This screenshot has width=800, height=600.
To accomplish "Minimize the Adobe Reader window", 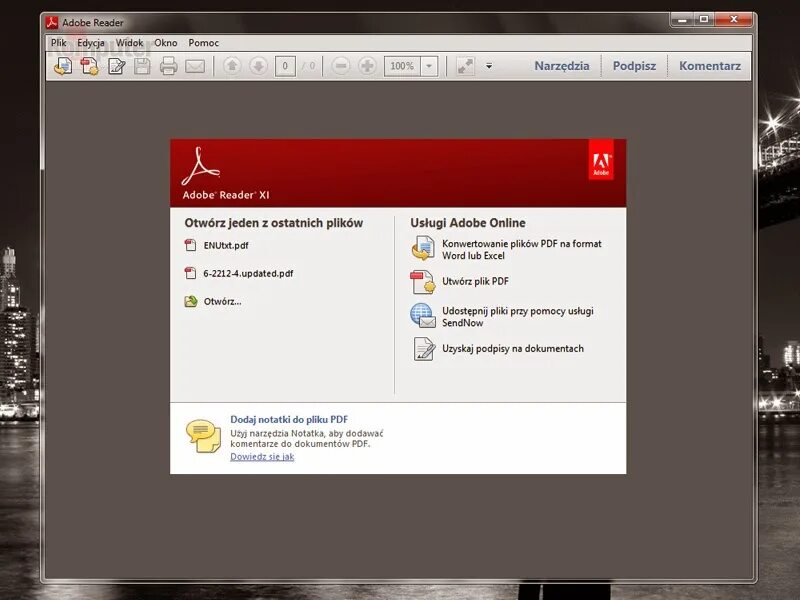I will (x=683, y=20).
